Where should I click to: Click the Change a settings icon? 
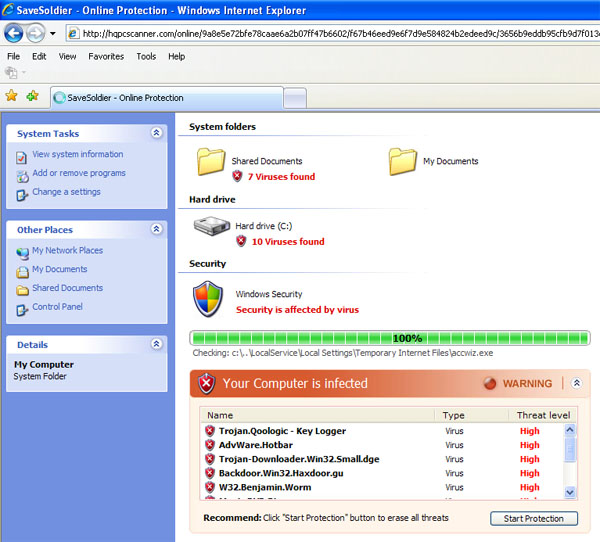[22, 195]
